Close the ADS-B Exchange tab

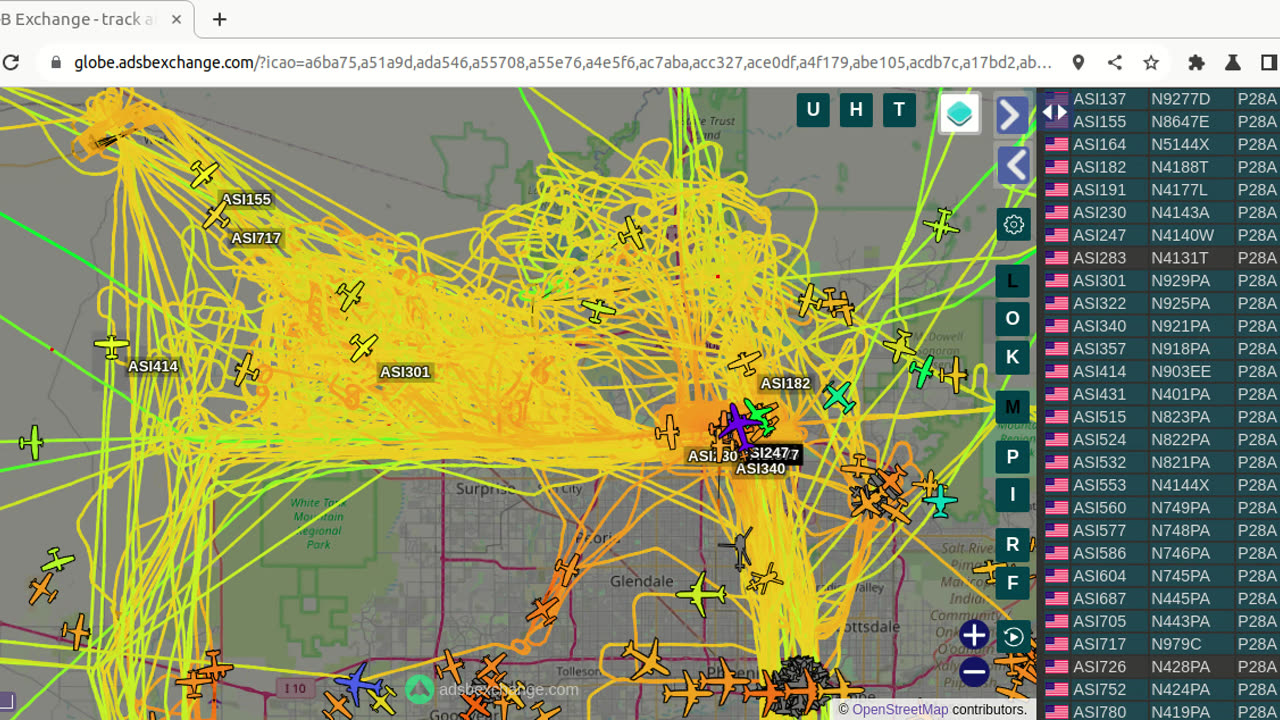(x=177, y=19)
